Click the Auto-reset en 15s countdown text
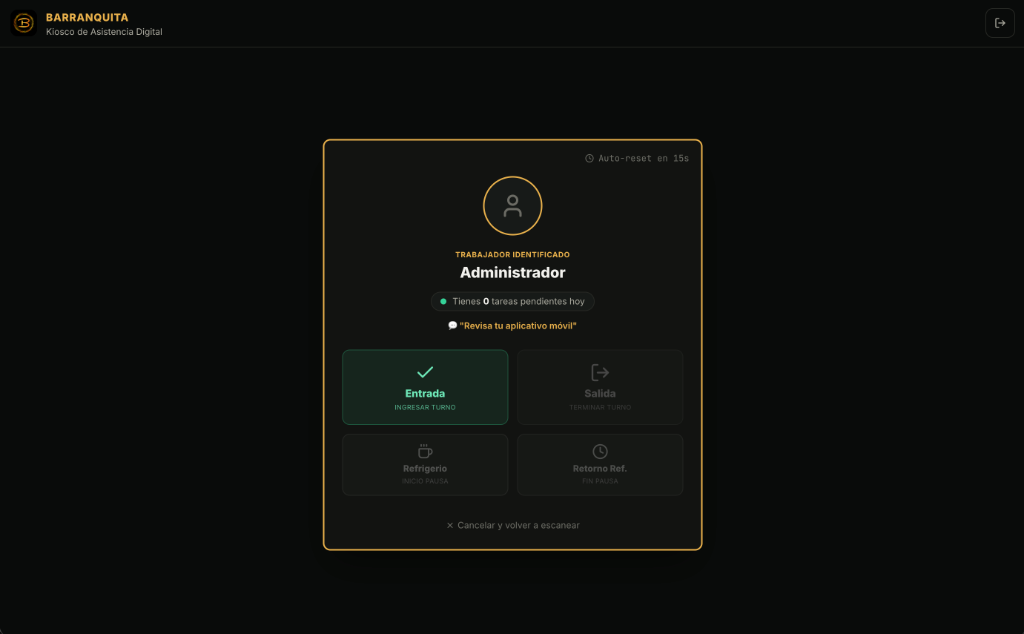 tap(643, 158)
